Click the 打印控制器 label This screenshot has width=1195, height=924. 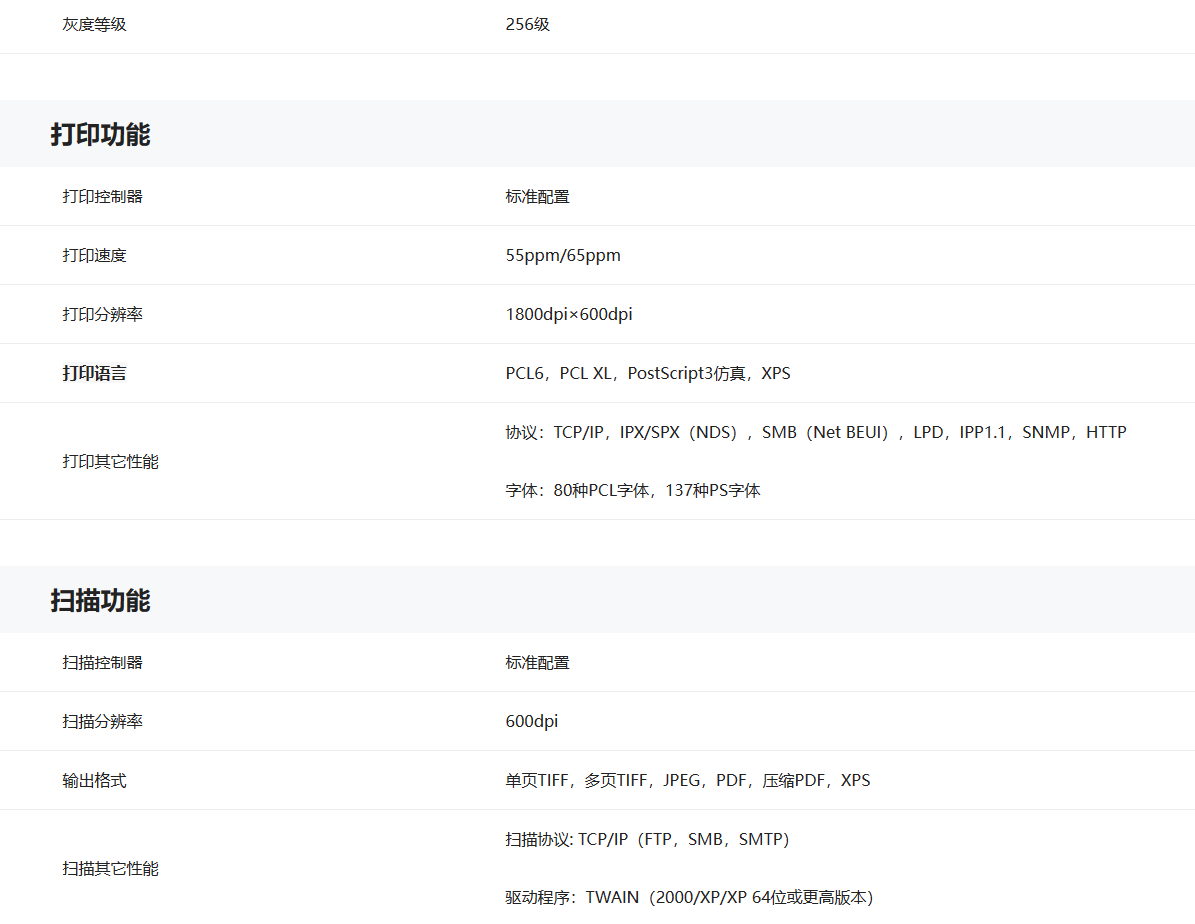pyautogui.click(x=102, y=197)
